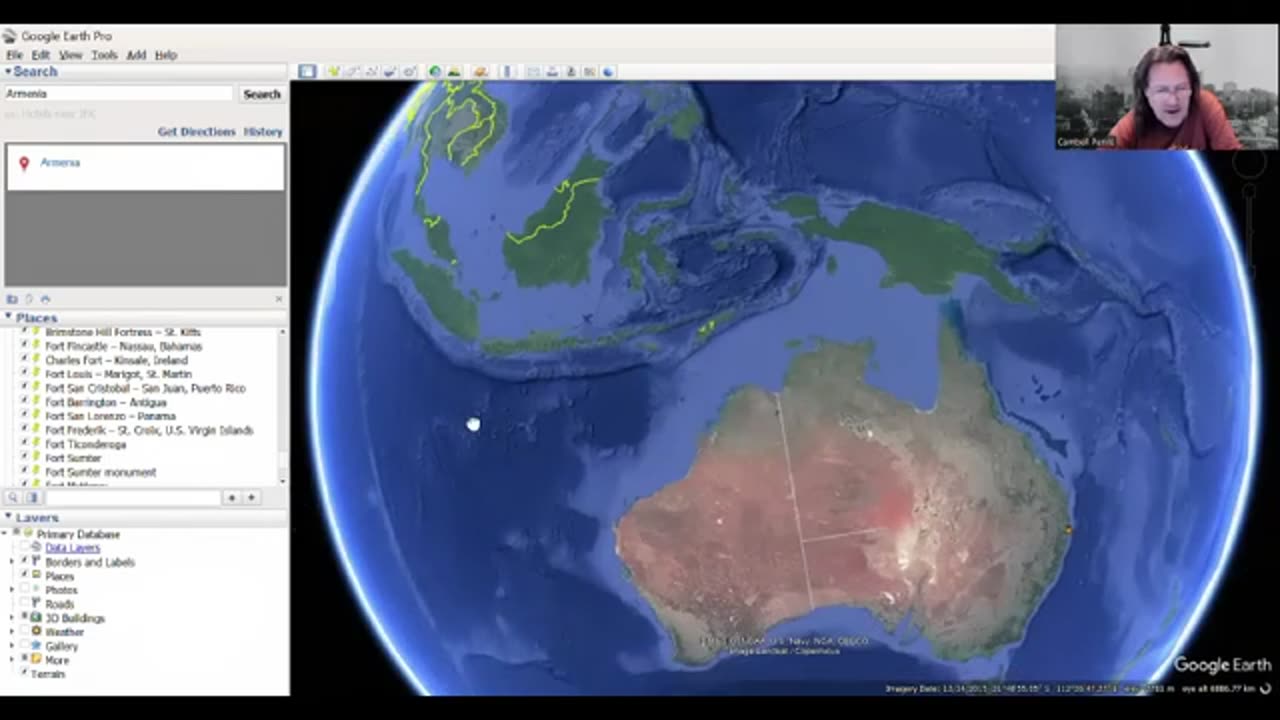The height and width of the screenshot is (720, 1280).
Task: Expand the 3D Buildings layer node
Action: coord(11,618)
